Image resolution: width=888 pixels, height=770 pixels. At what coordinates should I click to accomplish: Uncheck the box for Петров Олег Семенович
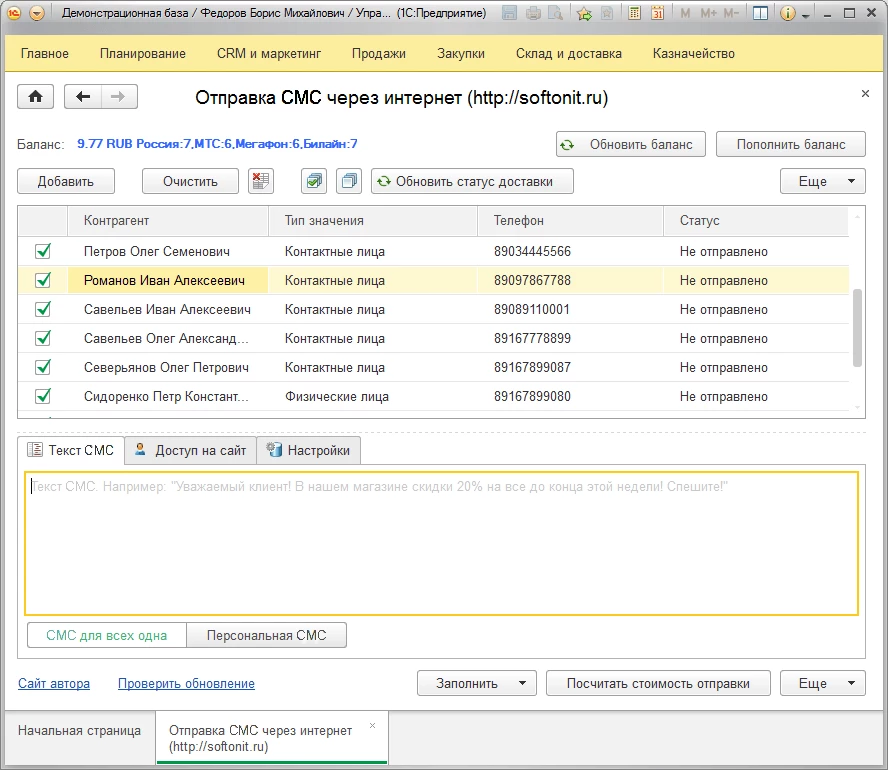43,251
